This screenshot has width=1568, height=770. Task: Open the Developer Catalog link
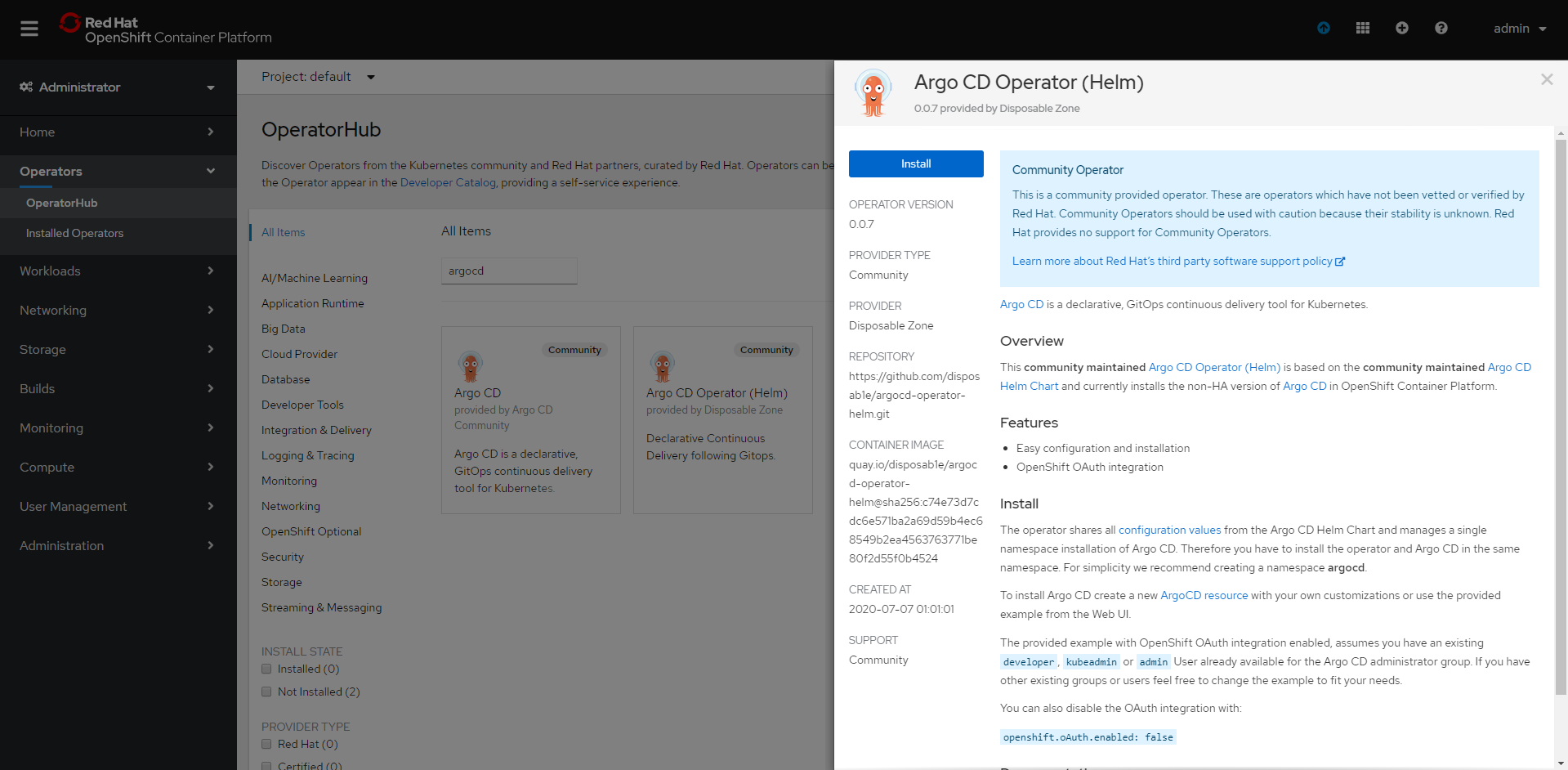448,182
